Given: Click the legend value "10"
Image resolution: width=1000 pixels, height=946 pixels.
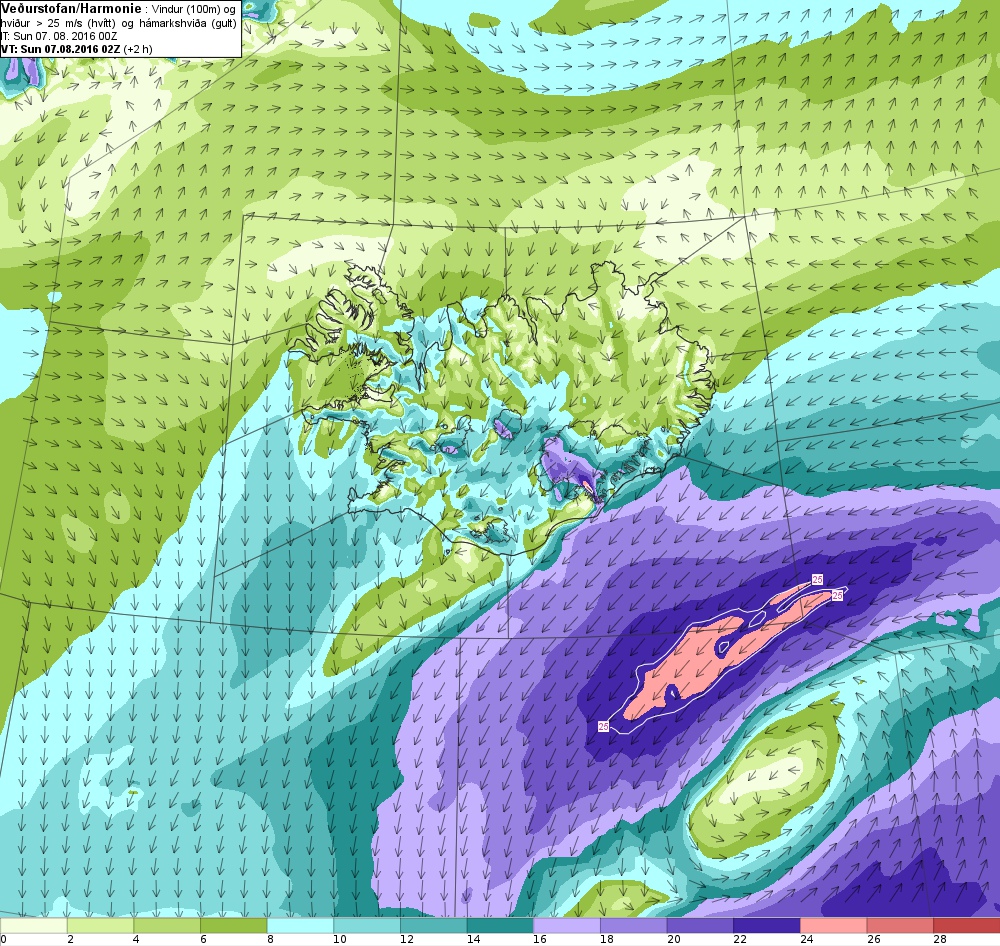Looking at the screenshot, I should pyautogui.click(x=339, y=939).
